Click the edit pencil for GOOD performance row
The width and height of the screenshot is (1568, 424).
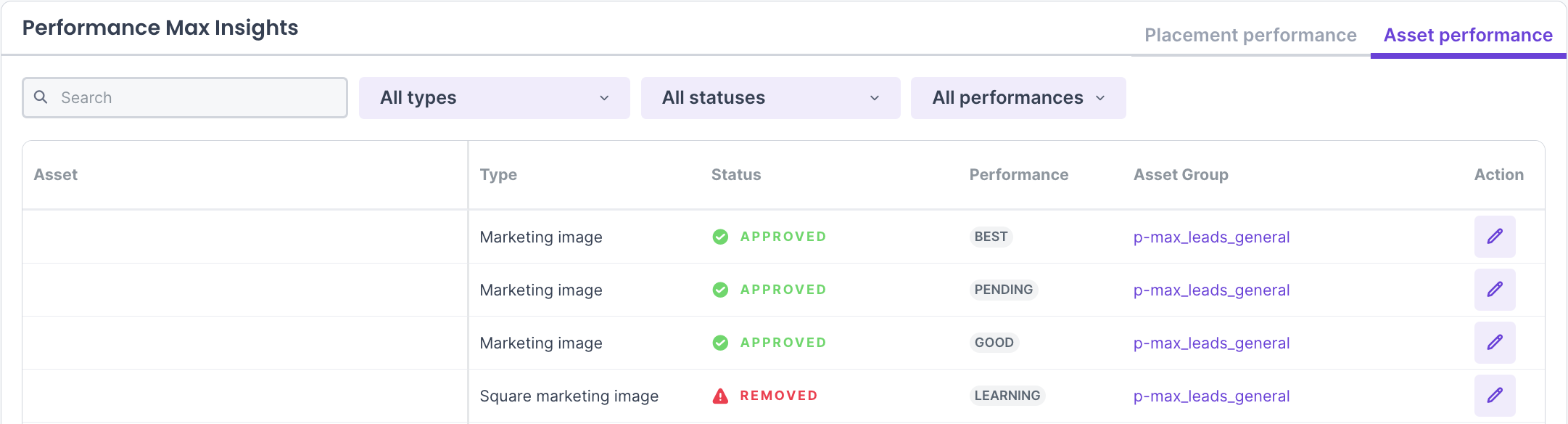point(1494,343)
